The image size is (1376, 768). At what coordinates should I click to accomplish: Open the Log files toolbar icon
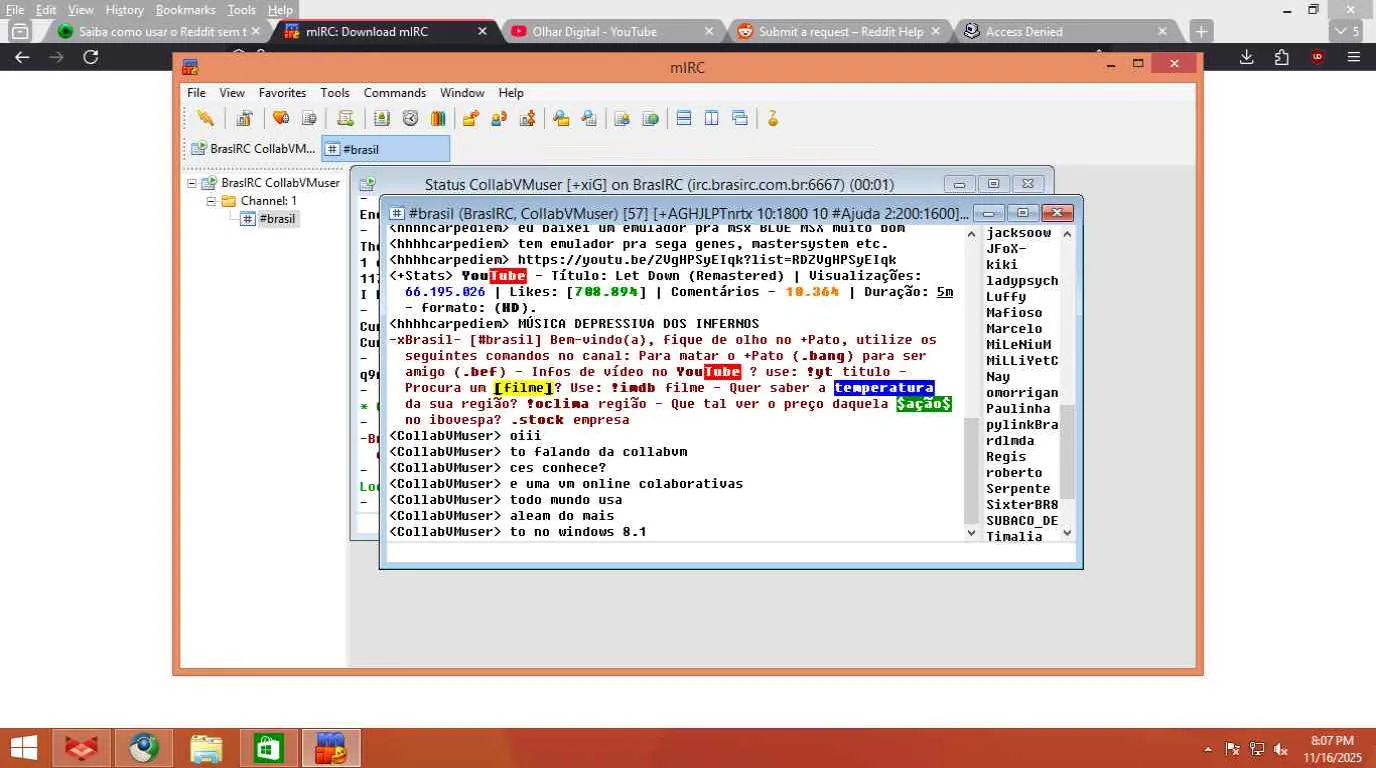point(589,118)
